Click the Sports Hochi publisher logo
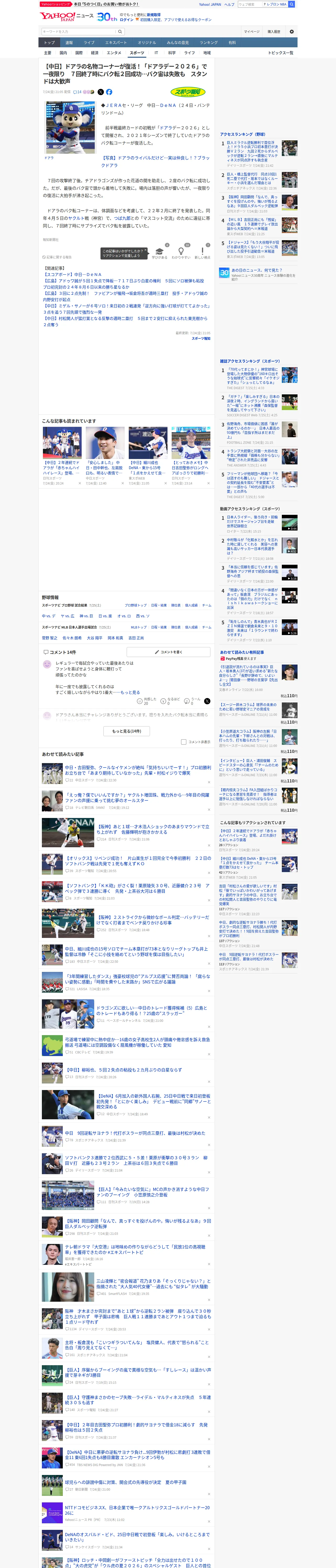336x1568 pixels. pyautogui.click(x=188, y=93)
